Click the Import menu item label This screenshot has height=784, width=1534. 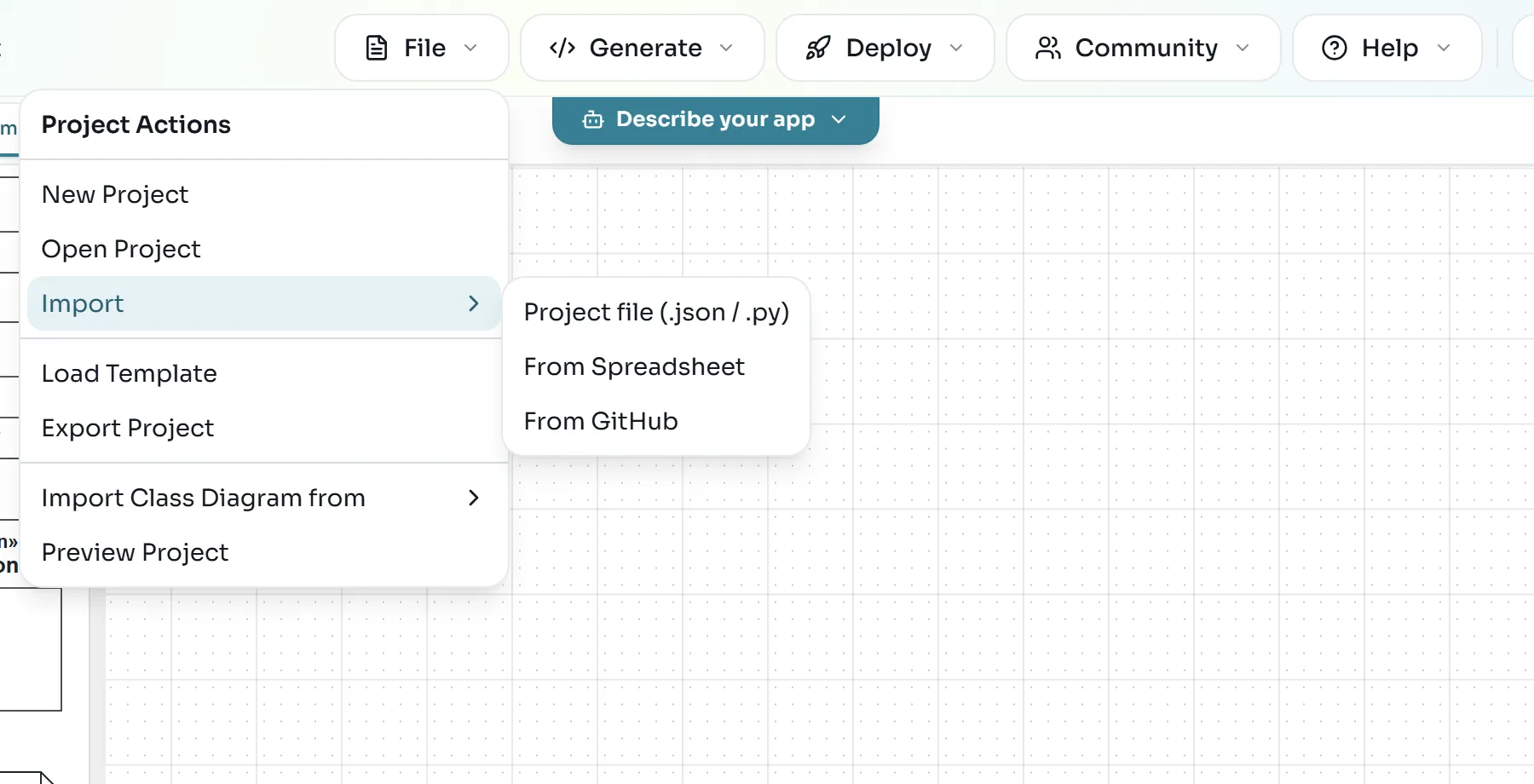(x=83, y=304)
